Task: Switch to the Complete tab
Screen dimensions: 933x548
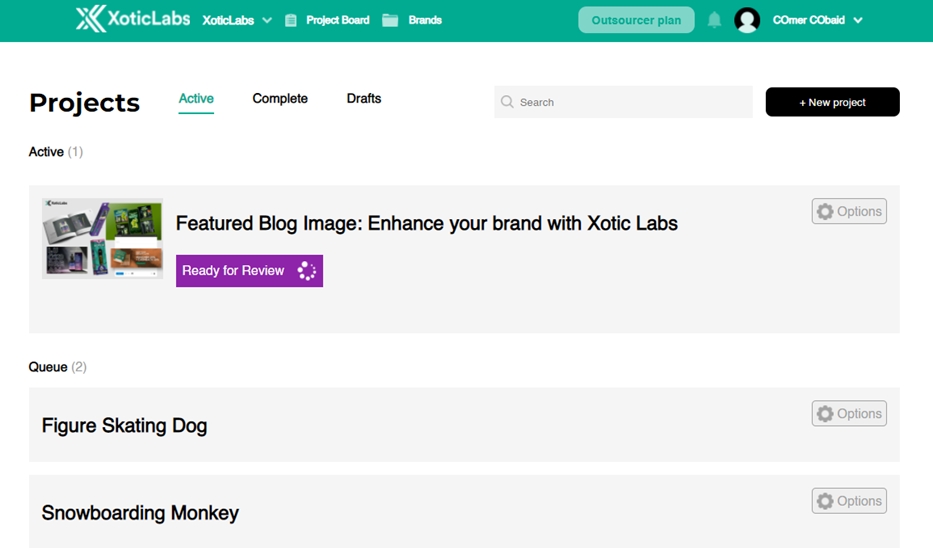Action: click(280, 98)
